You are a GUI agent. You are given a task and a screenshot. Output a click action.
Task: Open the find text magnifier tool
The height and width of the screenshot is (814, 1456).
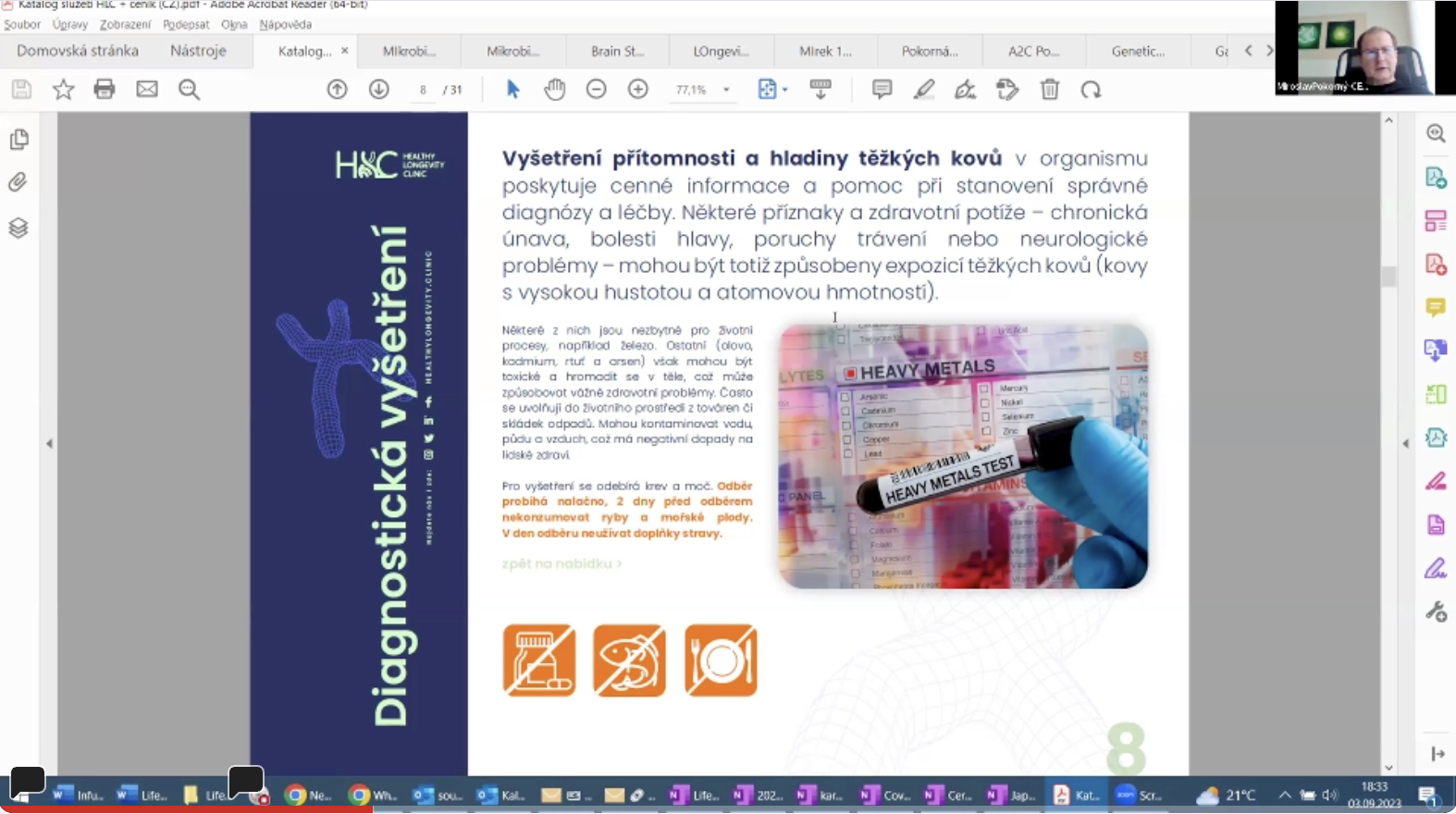point(190,90)
